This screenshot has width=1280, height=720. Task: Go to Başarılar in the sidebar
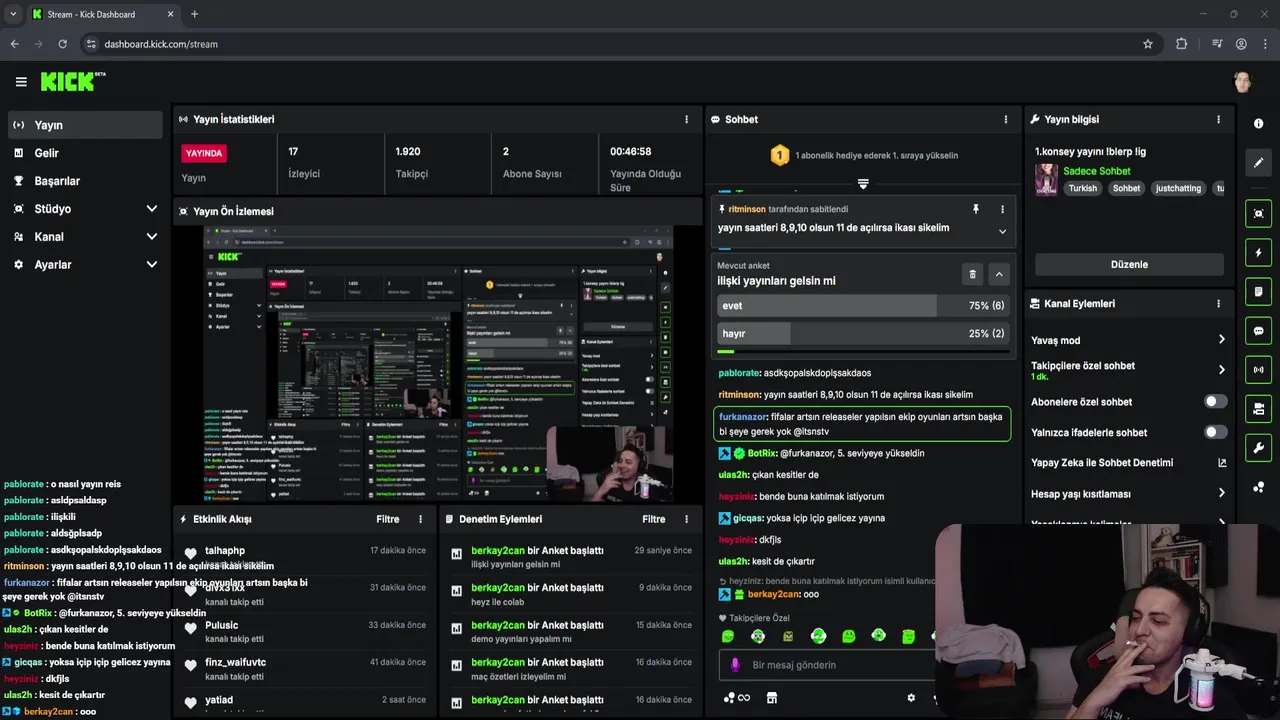pos(84,181)
